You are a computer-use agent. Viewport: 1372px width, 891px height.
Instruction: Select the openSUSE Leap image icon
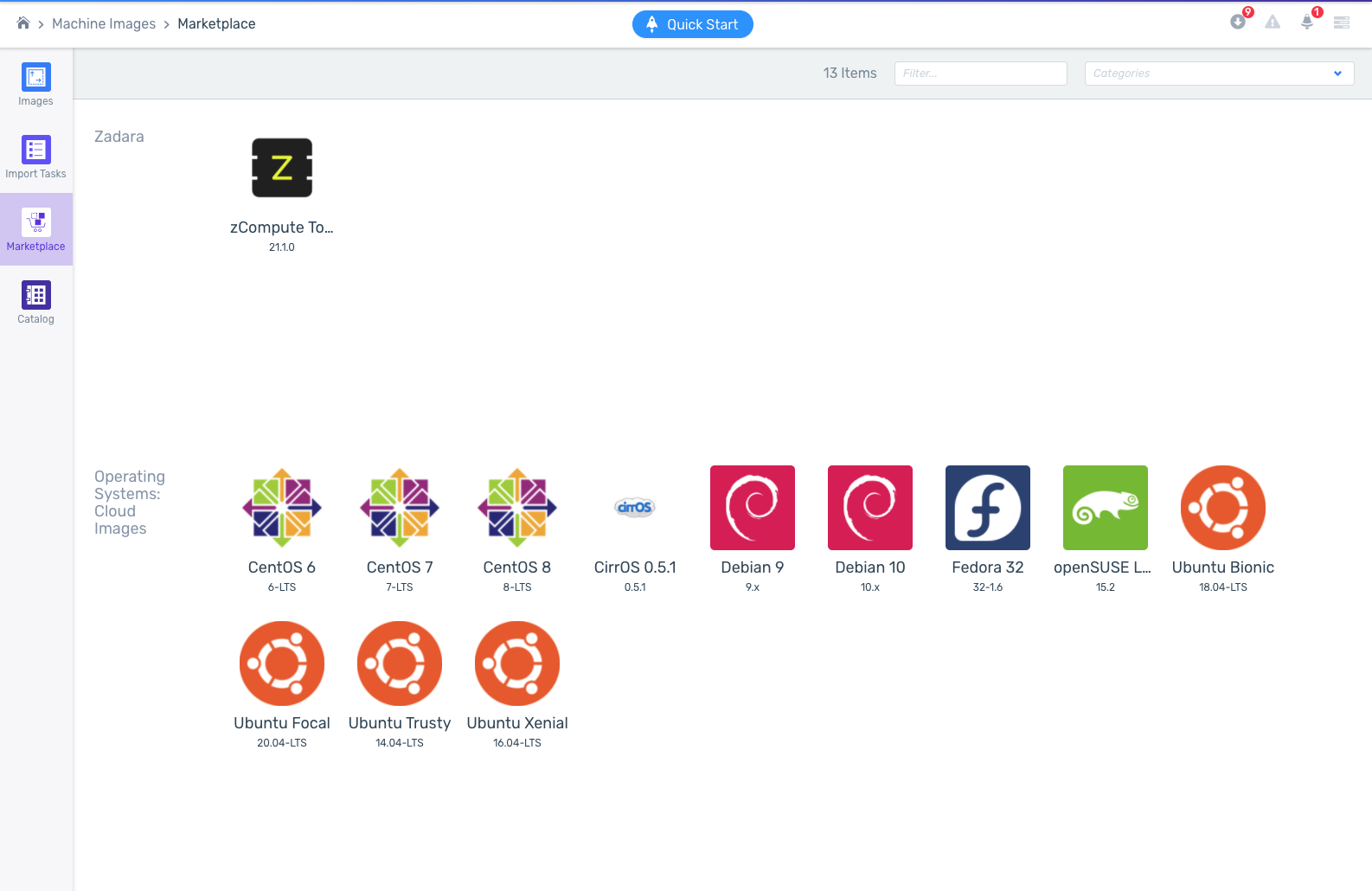(1106, 508)
